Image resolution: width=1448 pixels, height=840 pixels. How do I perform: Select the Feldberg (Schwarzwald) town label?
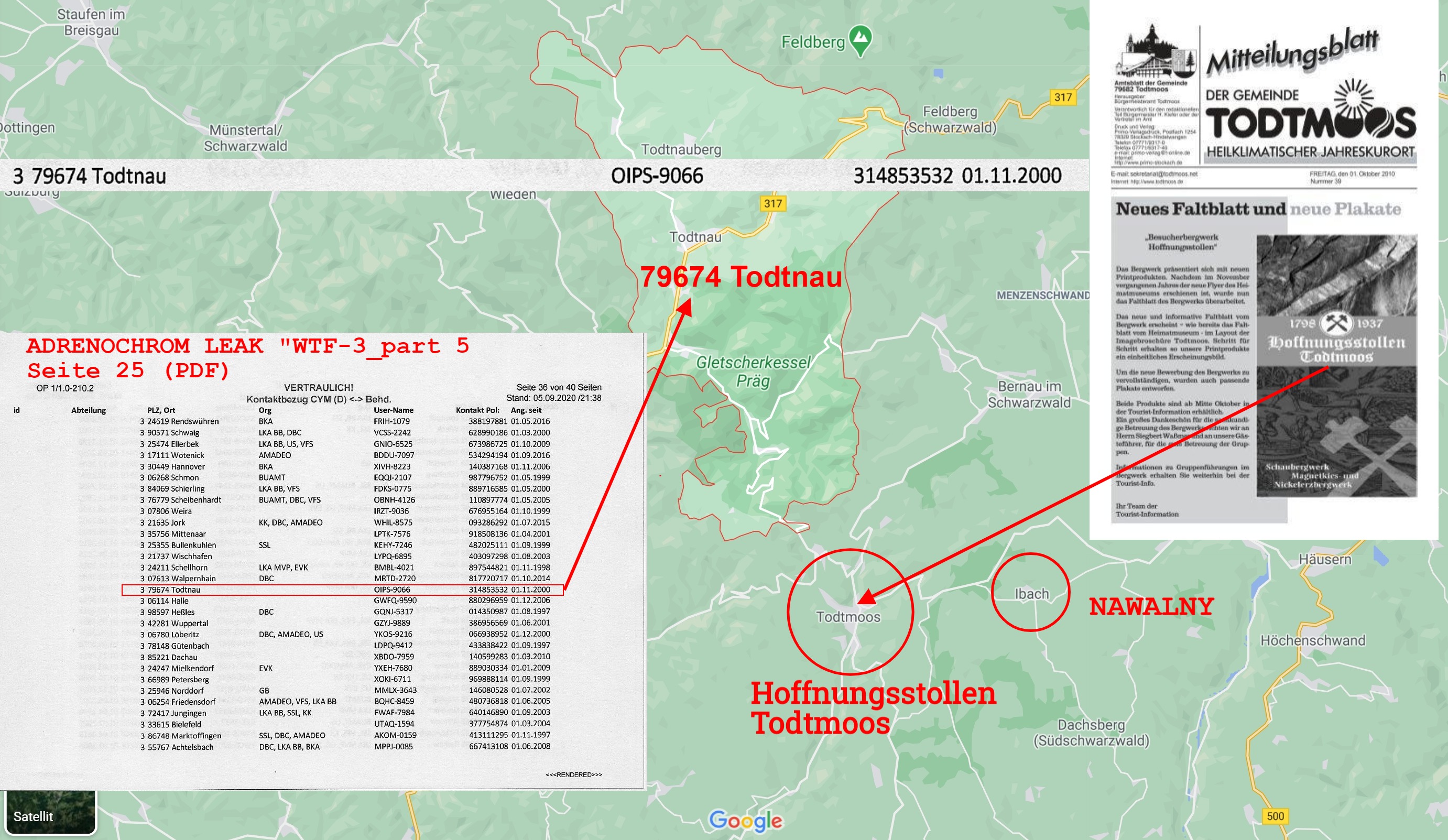pyautogui.click(x=950, y=119)
